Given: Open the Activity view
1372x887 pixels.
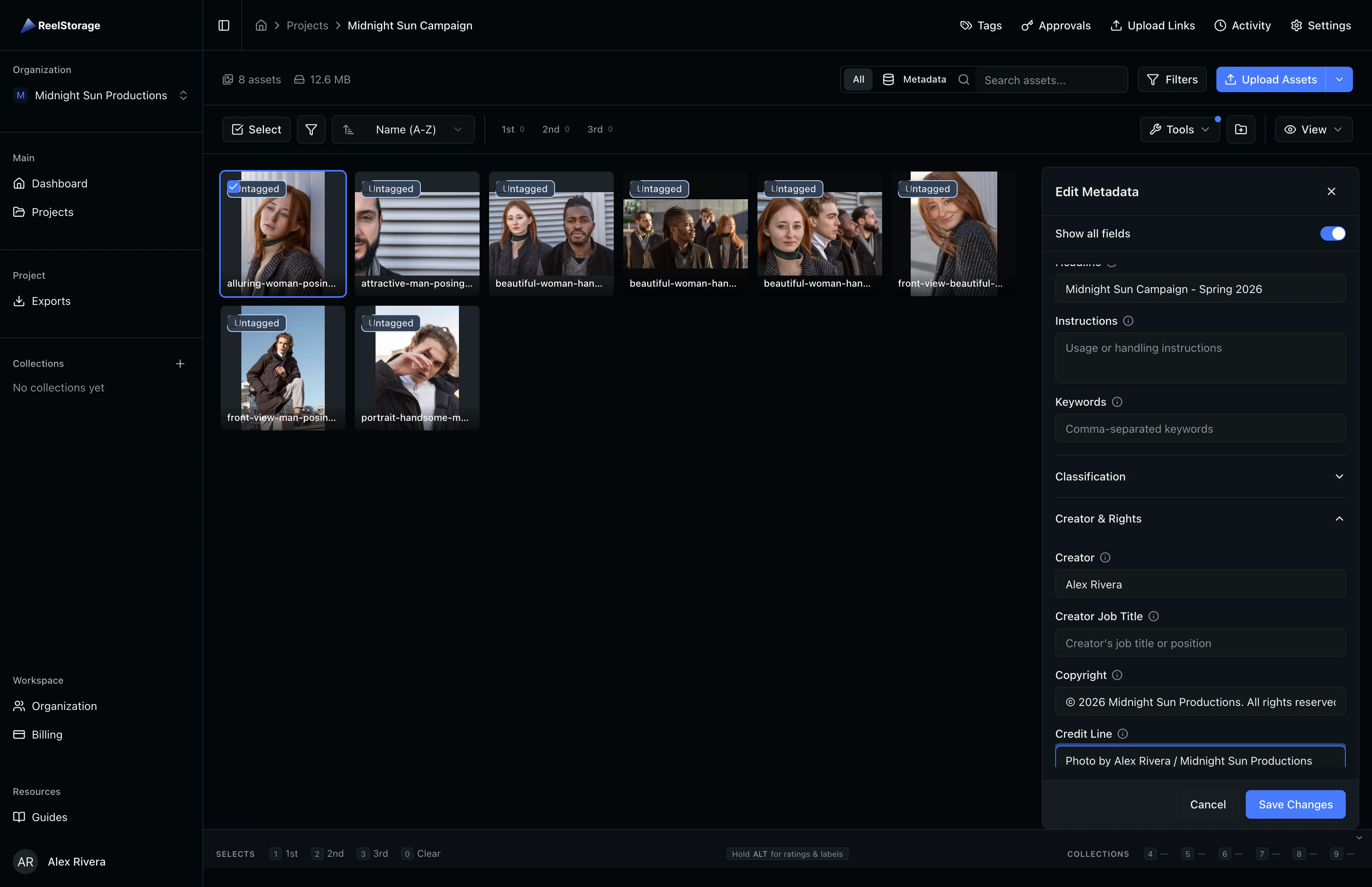Looking at the screenshot, I should click(x=1243, y=25).
